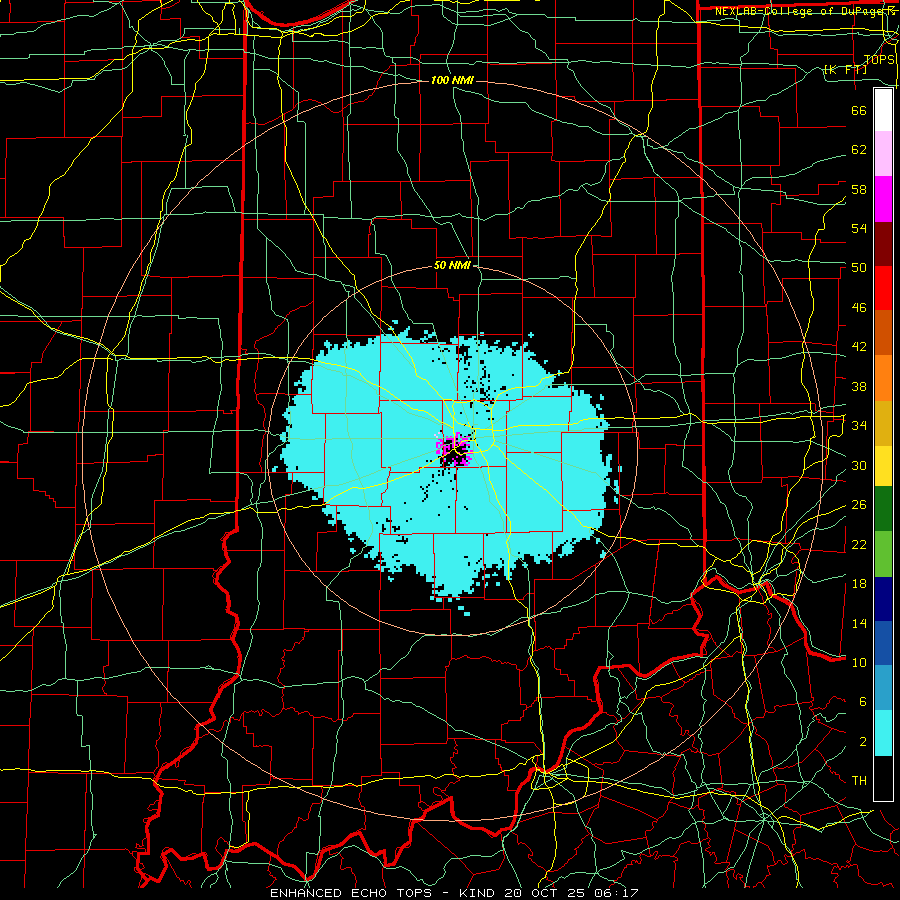Click the '22' legend value
Screen dimensions: 900x900
click(859, 544)
